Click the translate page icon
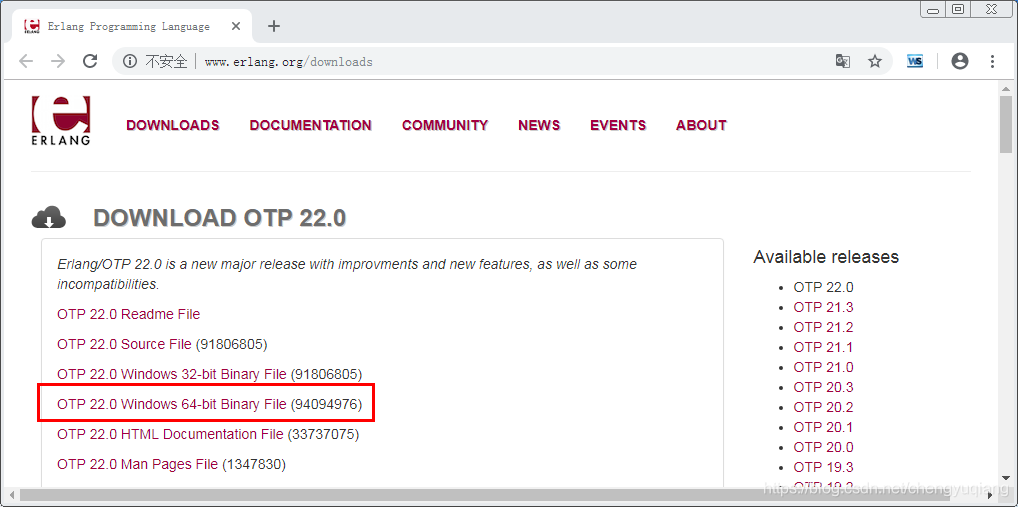The width and height of the screenshot is (1018, 507). (x=843, y=62)
